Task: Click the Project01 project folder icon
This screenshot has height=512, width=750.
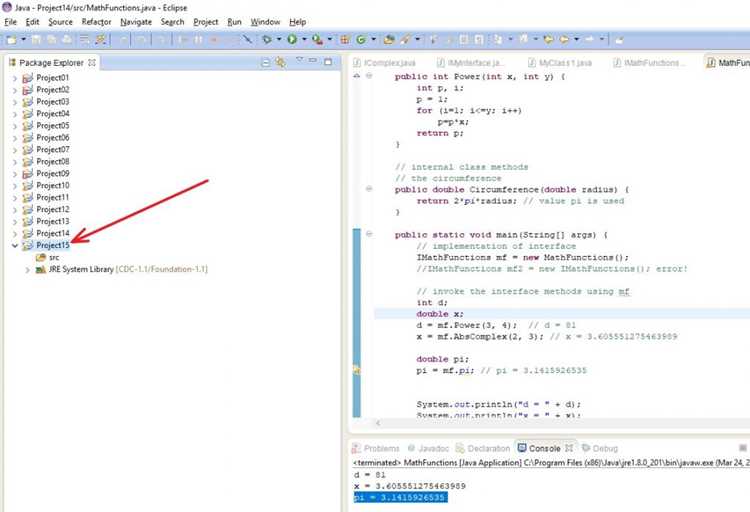Action: click(28, 78)
